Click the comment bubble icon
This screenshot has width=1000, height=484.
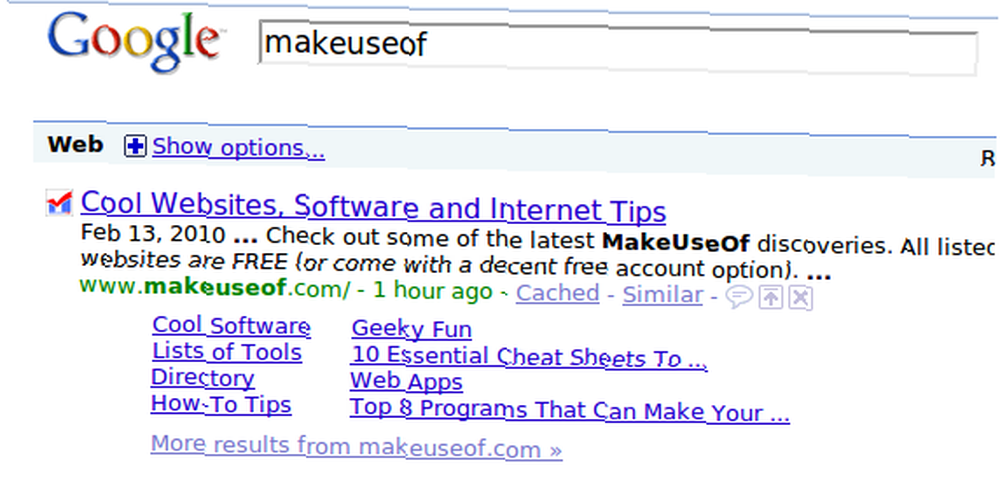[x=740, y=297]
